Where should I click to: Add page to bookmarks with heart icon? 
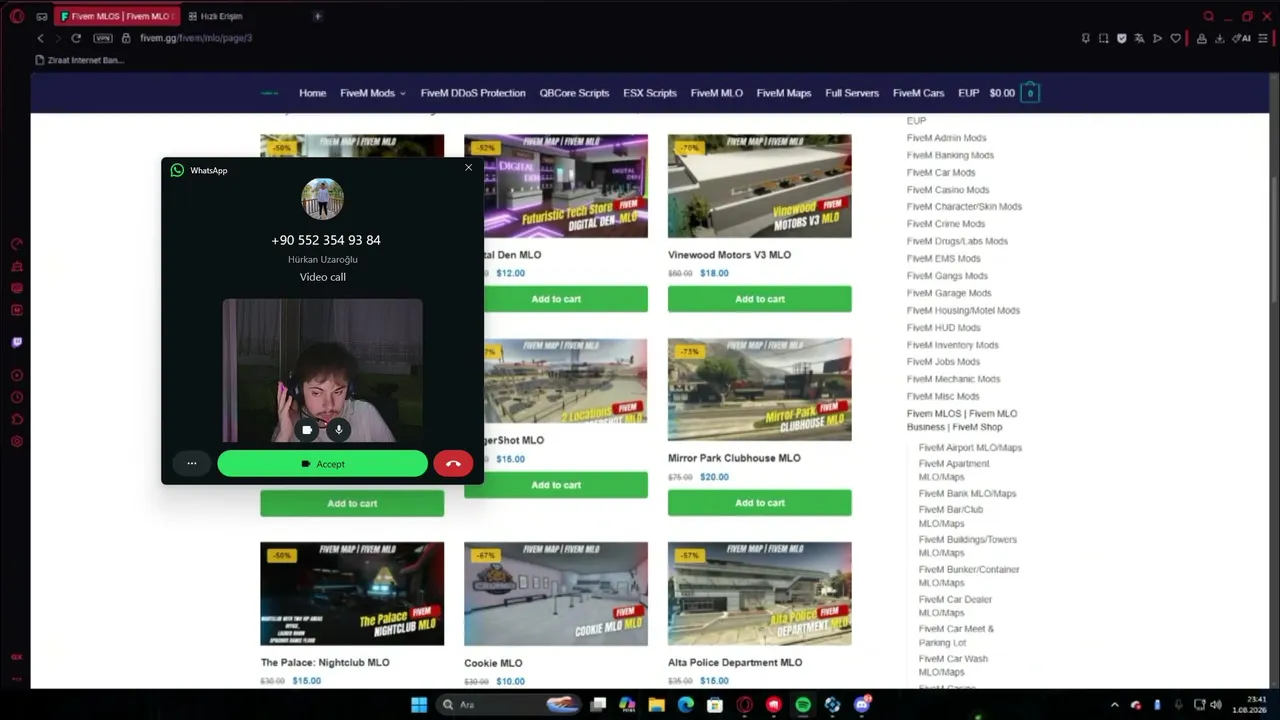tap(1176, 38)
